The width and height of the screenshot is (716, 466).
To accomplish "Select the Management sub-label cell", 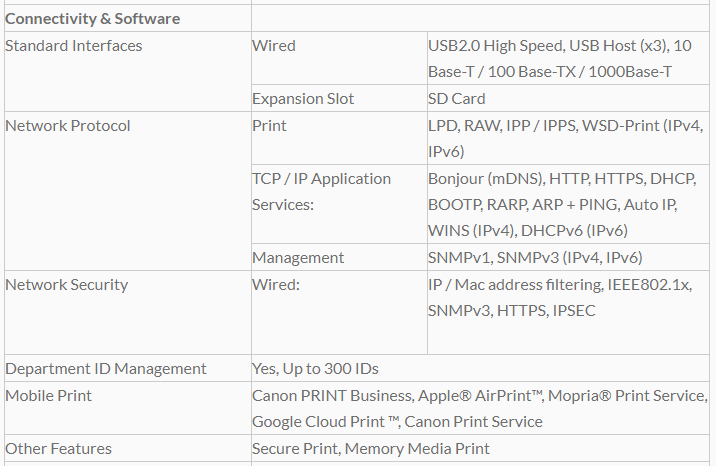I will (298, 257).
